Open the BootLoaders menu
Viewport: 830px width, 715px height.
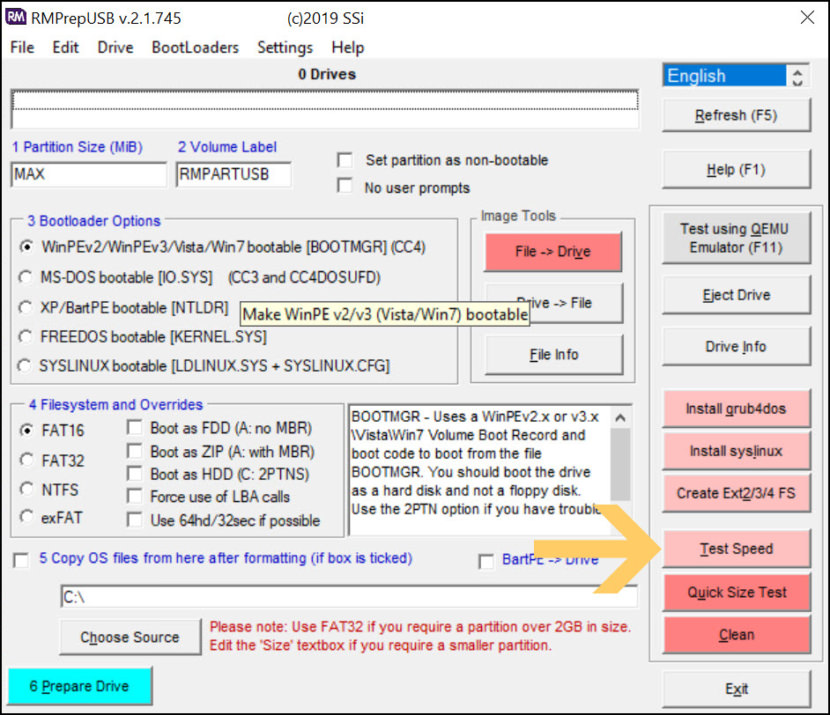196,47
